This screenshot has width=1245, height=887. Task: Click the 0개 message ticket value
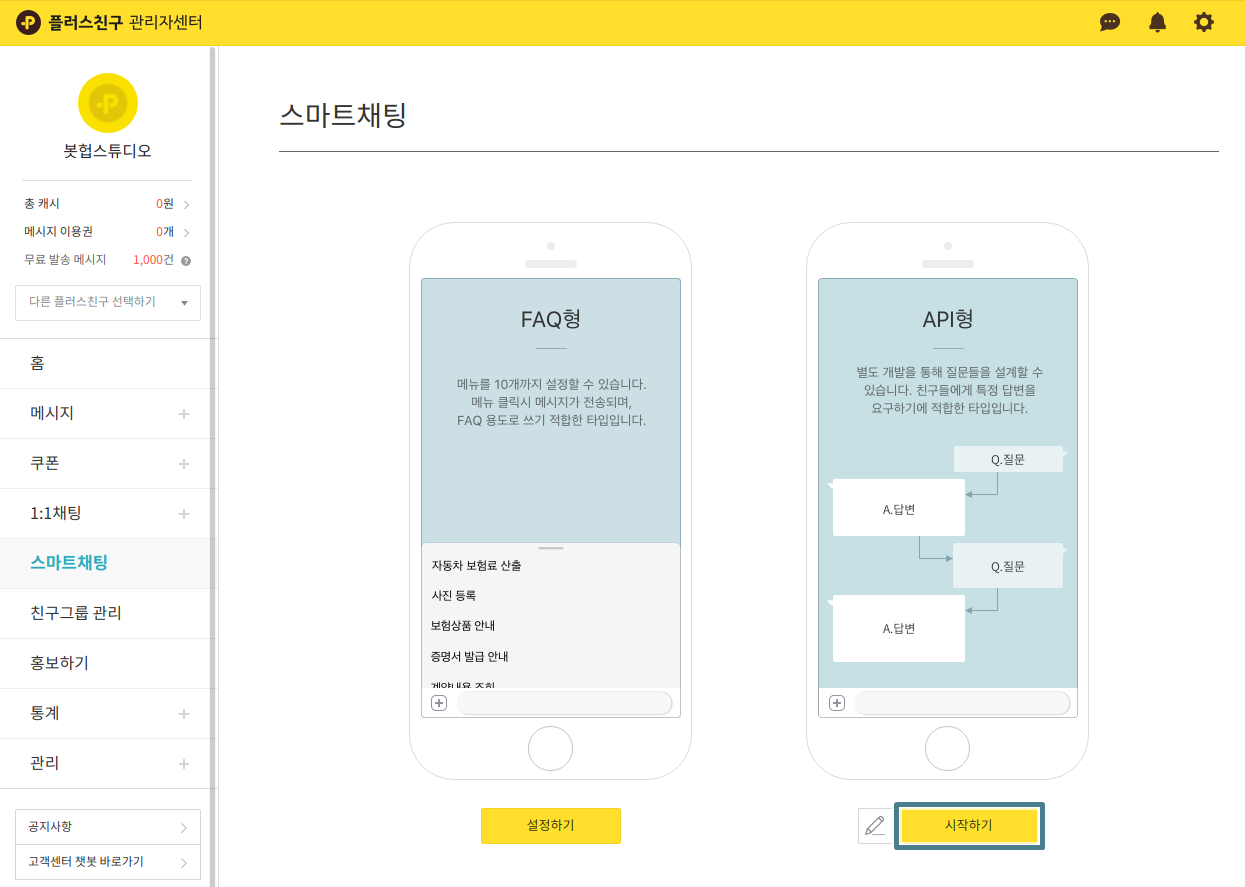(165, 232)
